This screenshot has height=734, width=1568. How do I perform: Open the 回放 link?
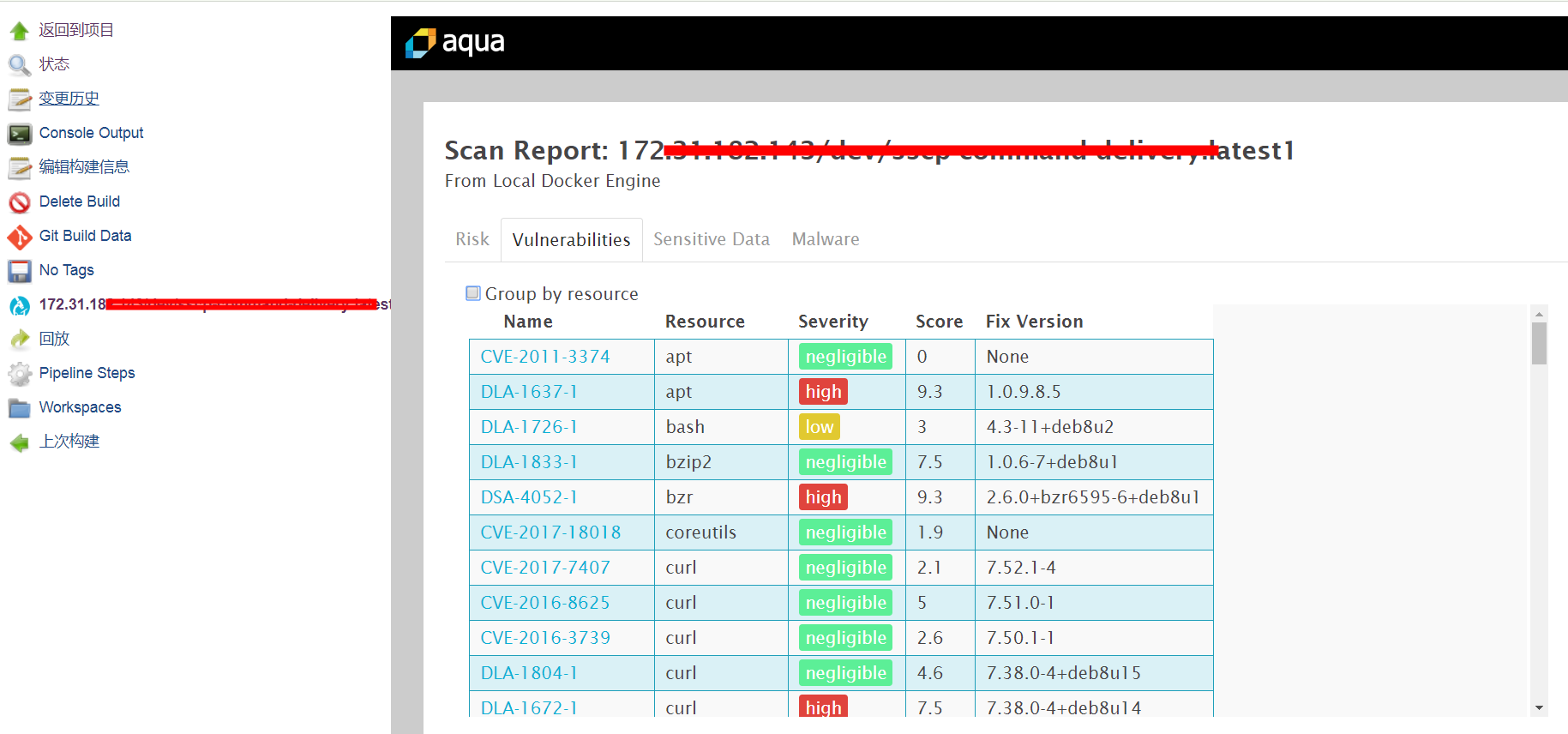coord(54,339)
